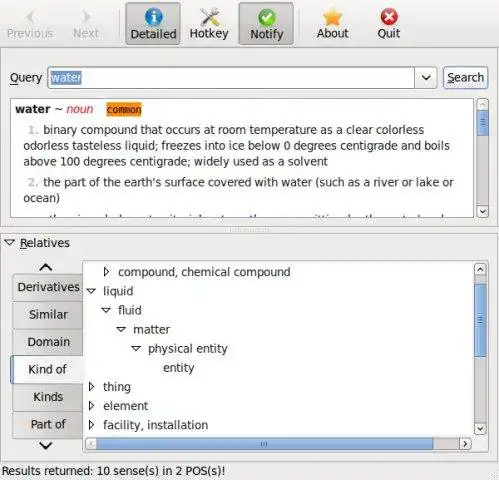This screenshot has width=499, height=480.
Task: Switch to the Similar tab
Action: tap(48, 314)
